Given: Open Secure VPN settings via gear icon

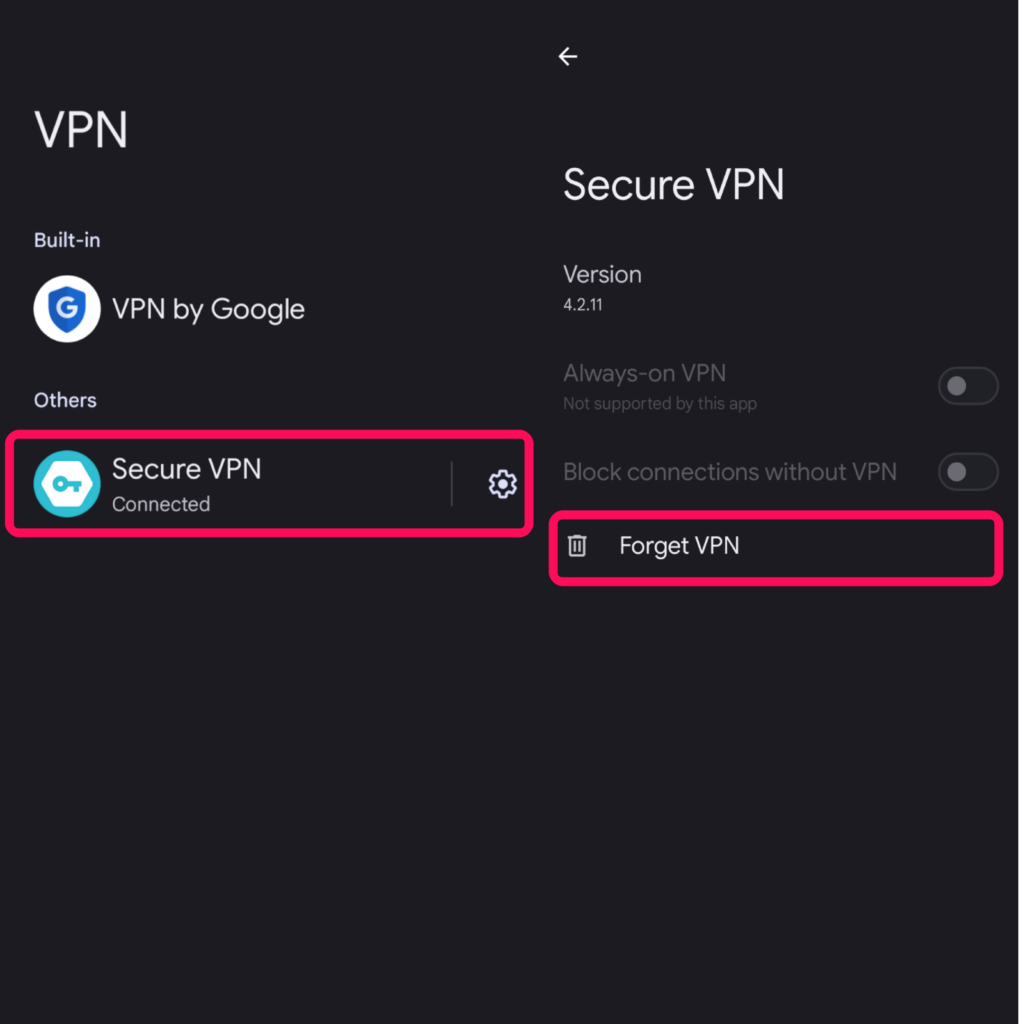Looking at the screenshot, I should coord(501,484).
